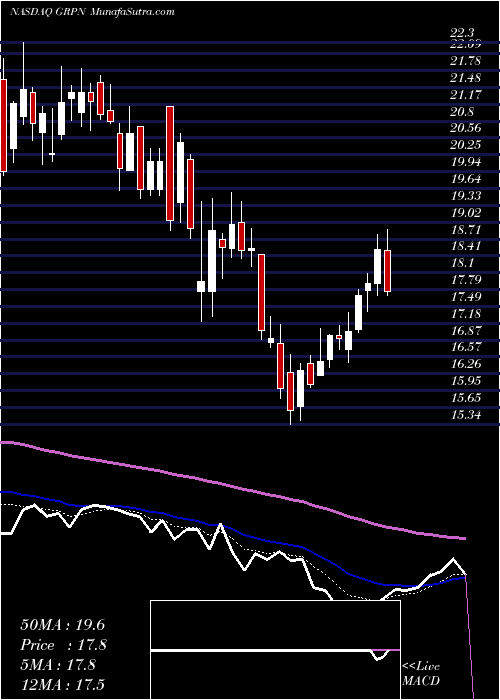Screen dimensions: 500x700
Task: Click the <<Live MACD label
Action: (421, 674)
